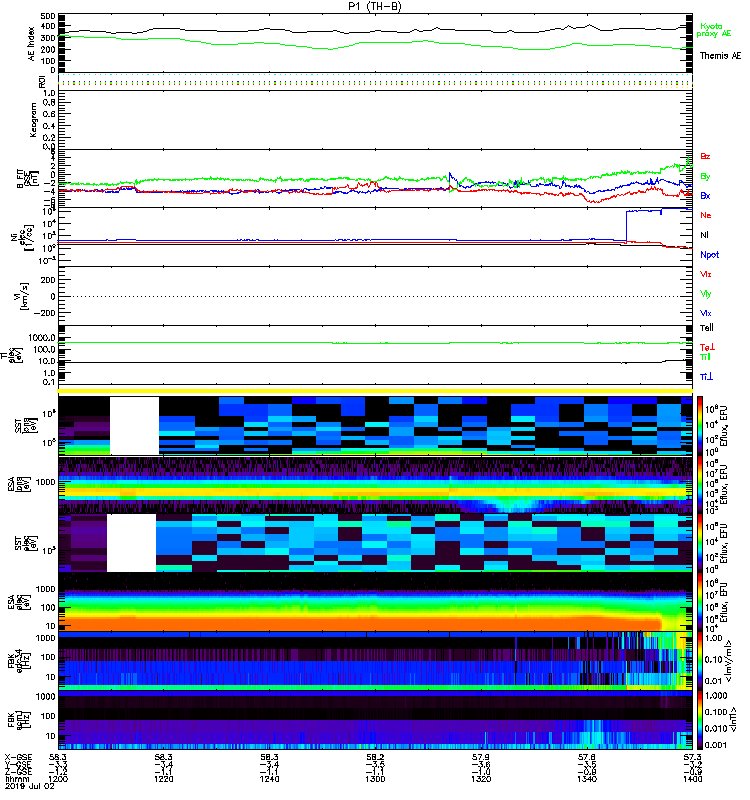Screen dimensions: 750x800
Task: Select the red Bz legend label
Action: [x=705, y=156]
